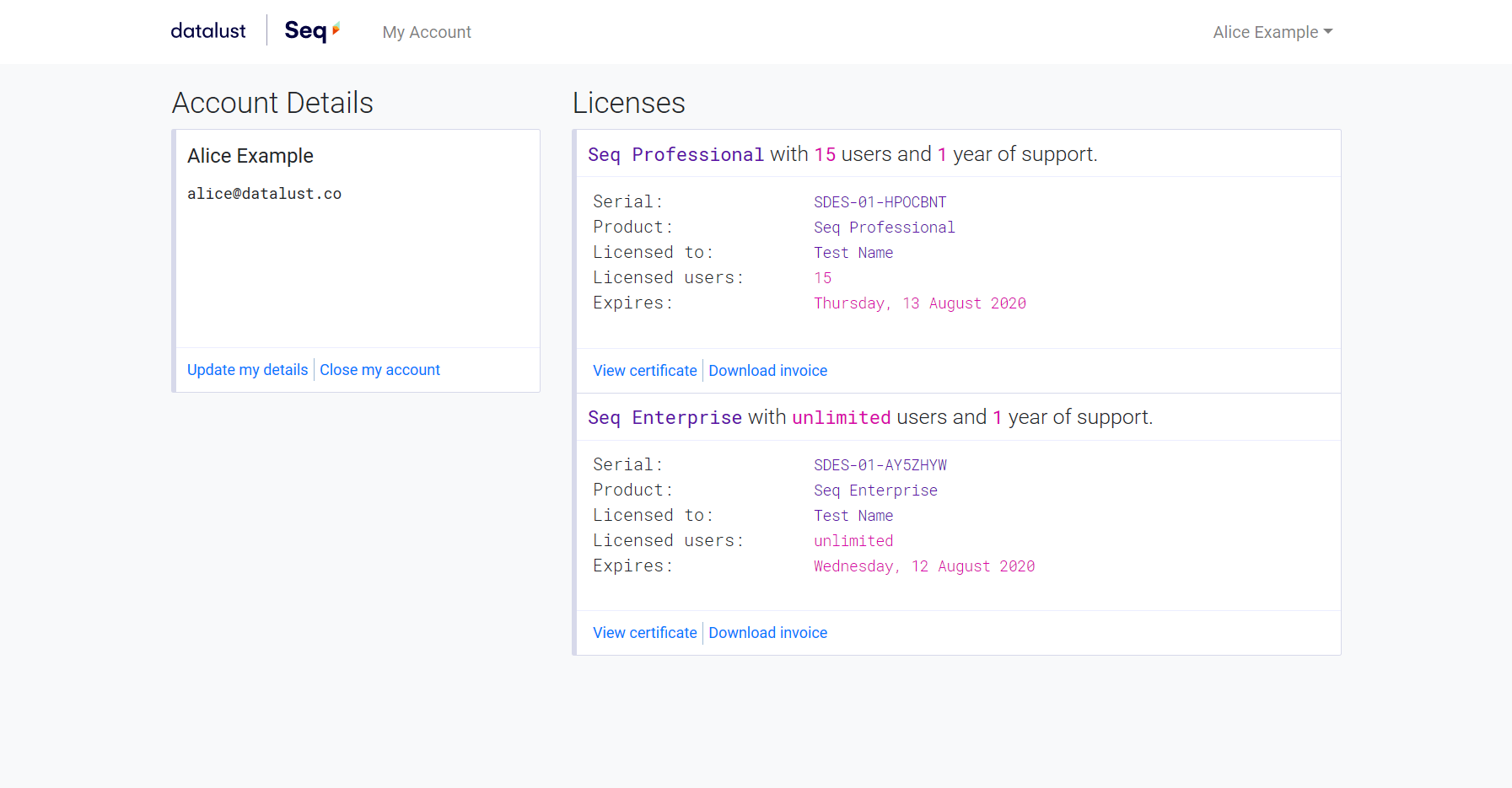Click Product value Seq Enterprise

click(875, 490)
